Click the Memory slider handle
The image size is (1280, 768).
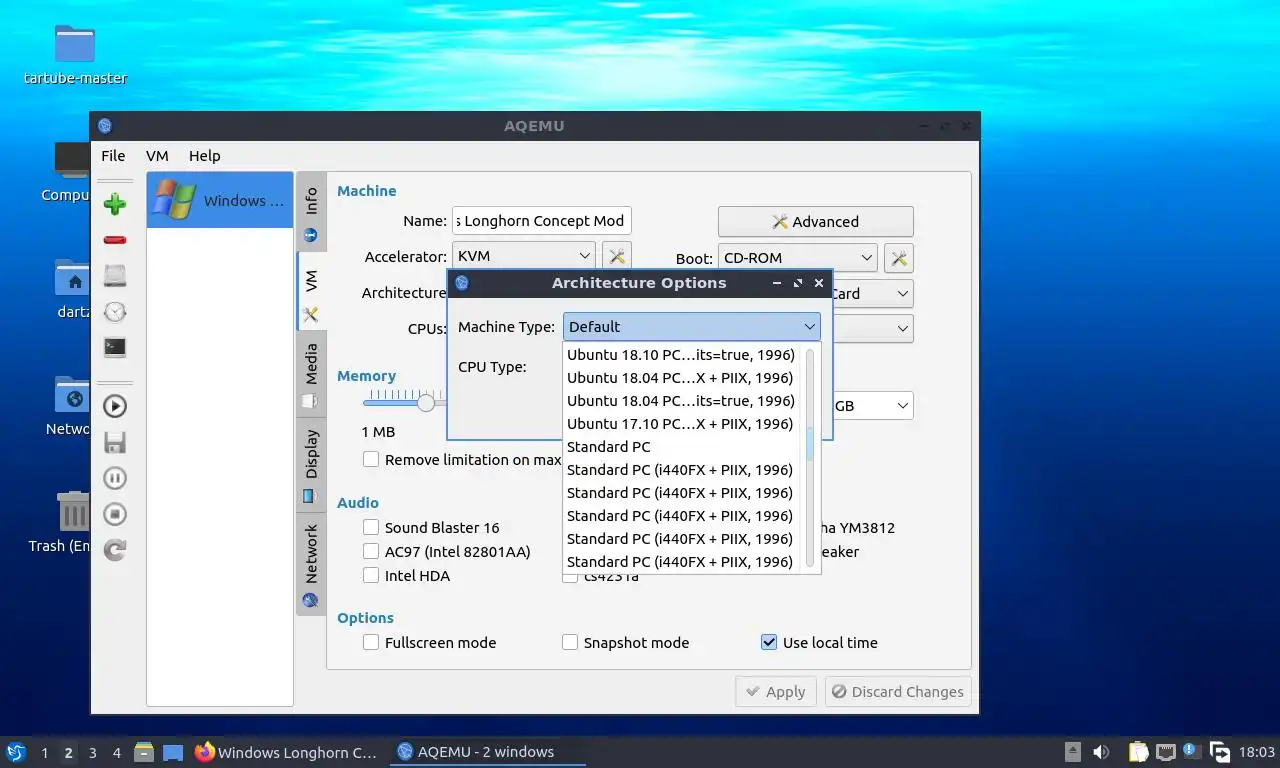(x=426, y=403)
